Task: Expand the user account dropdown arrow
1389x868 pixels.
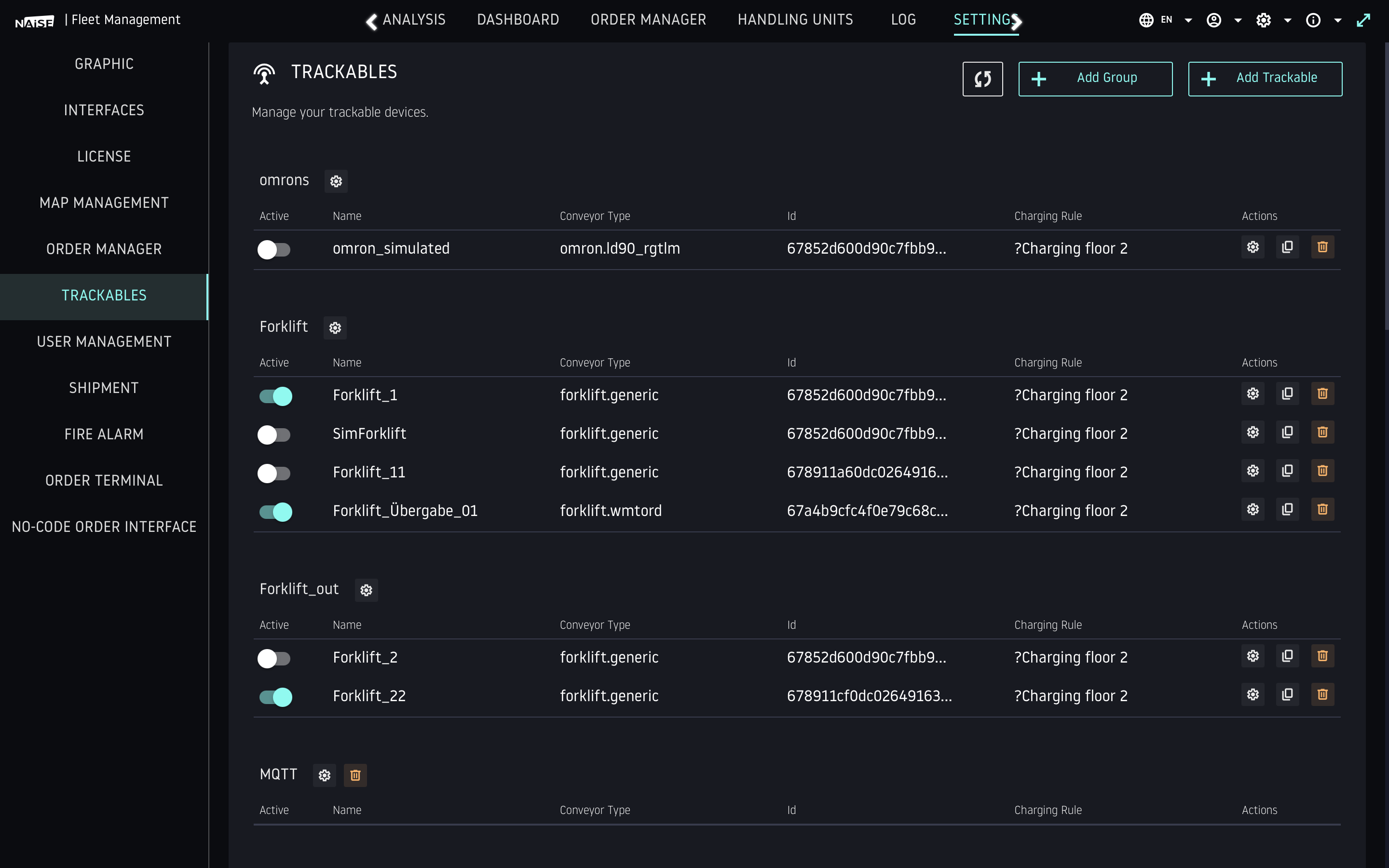Action: [1238, 21]
